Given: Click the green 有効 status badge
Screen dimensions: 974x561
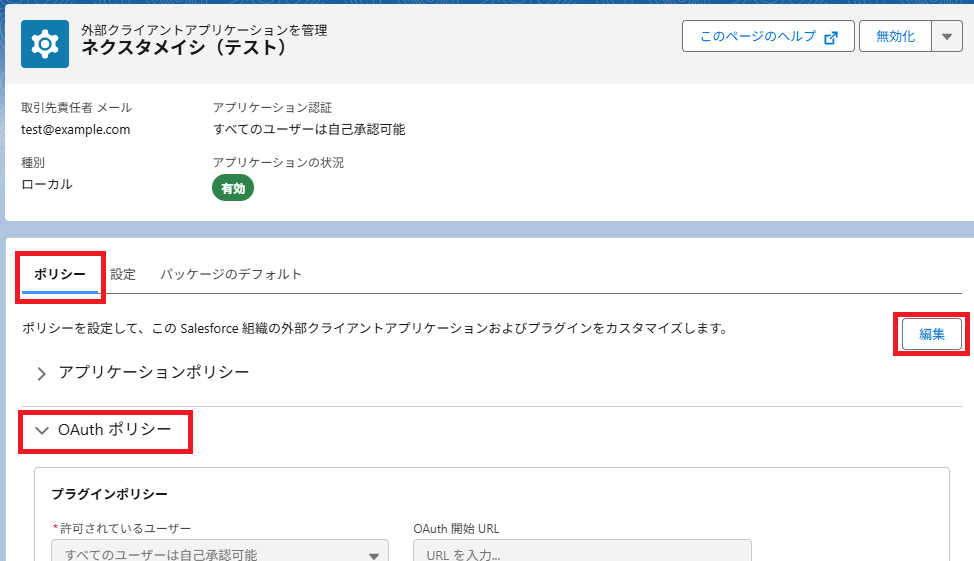Looking at the screenshot, I should [x=233, y=188].
